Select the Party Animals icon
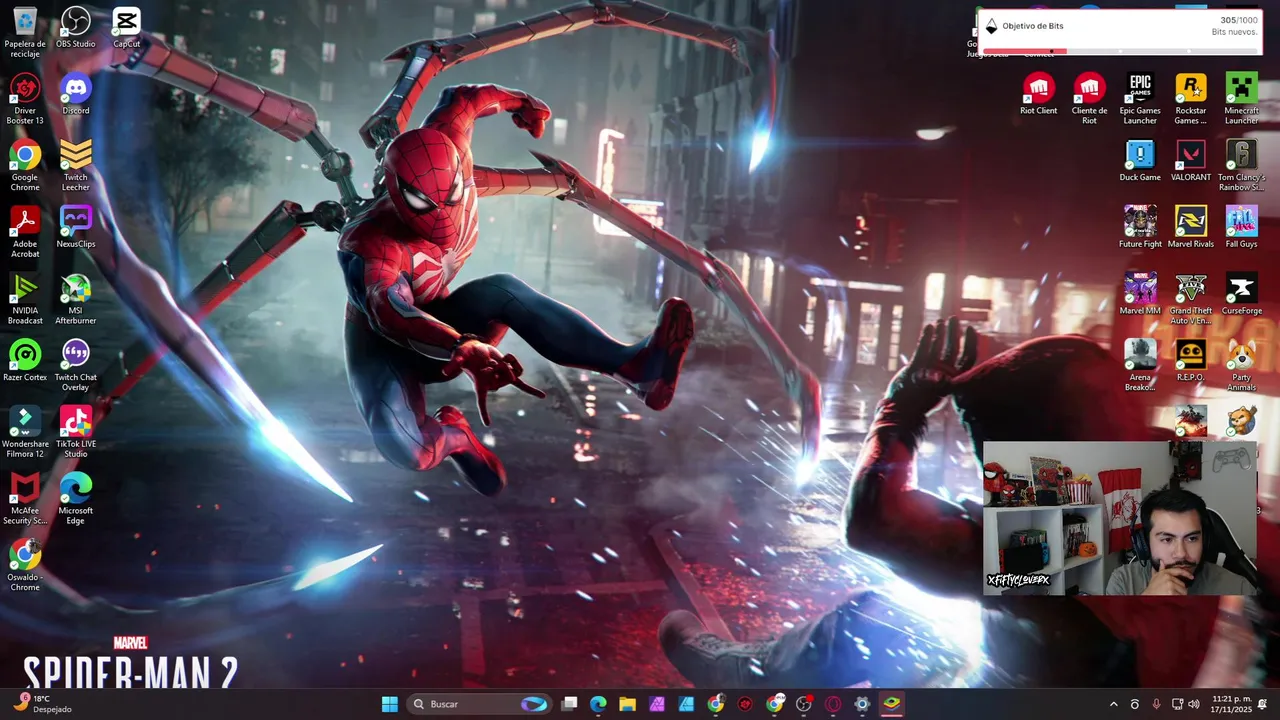Viewport: 1280px width, 720px height. pyautogui.click(x=1241, y=366)
